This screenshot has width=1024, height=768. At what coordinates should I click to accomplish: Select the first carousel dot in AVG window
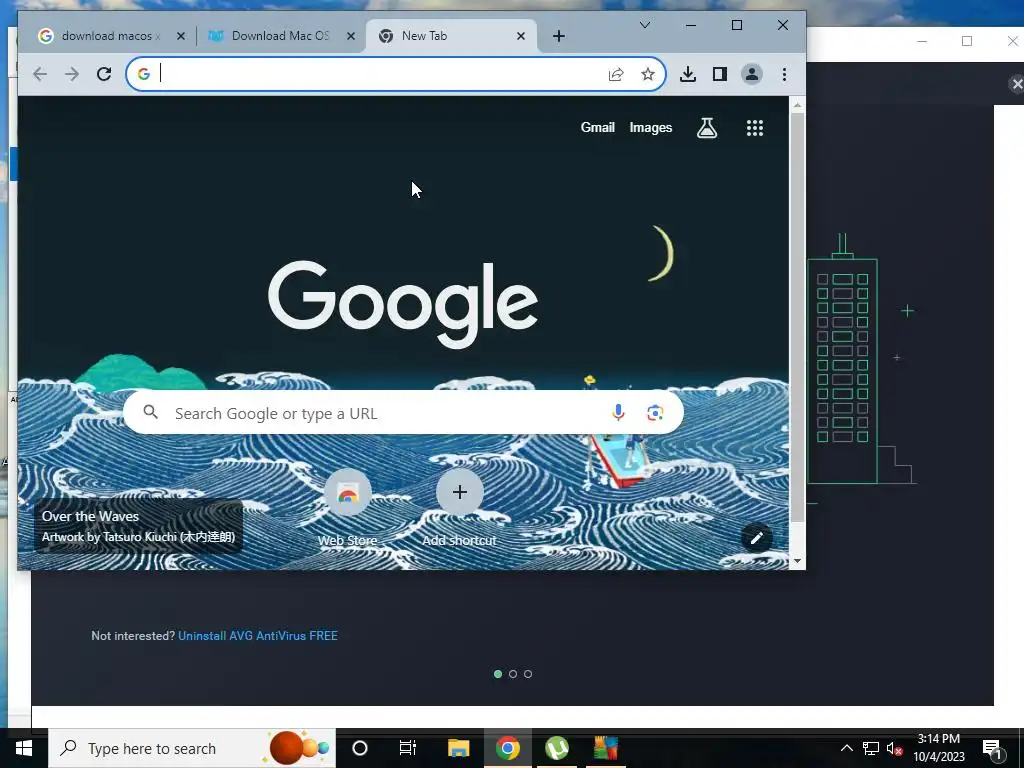point(498,674)
